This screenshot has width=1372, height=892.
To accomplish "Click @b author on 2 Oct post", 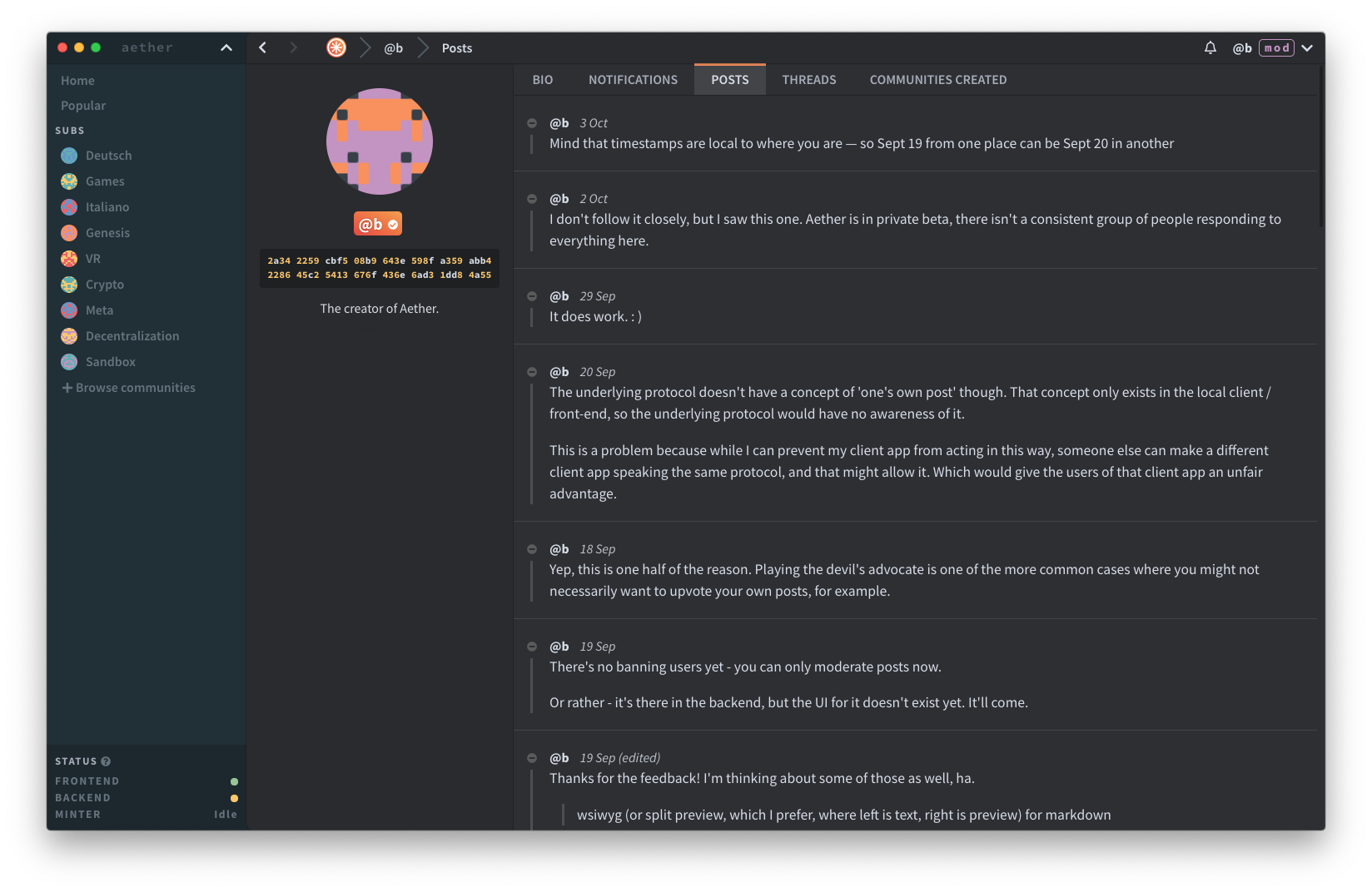I will pos(559,199).
